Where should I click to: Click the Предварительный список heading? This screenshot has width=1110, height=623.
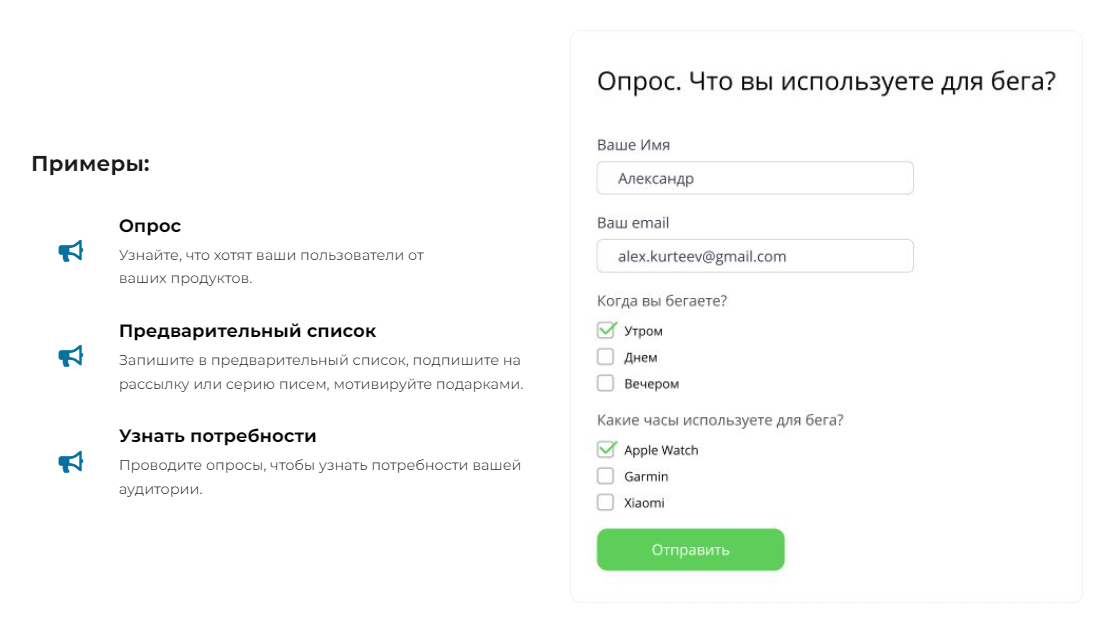coord(247,331)
